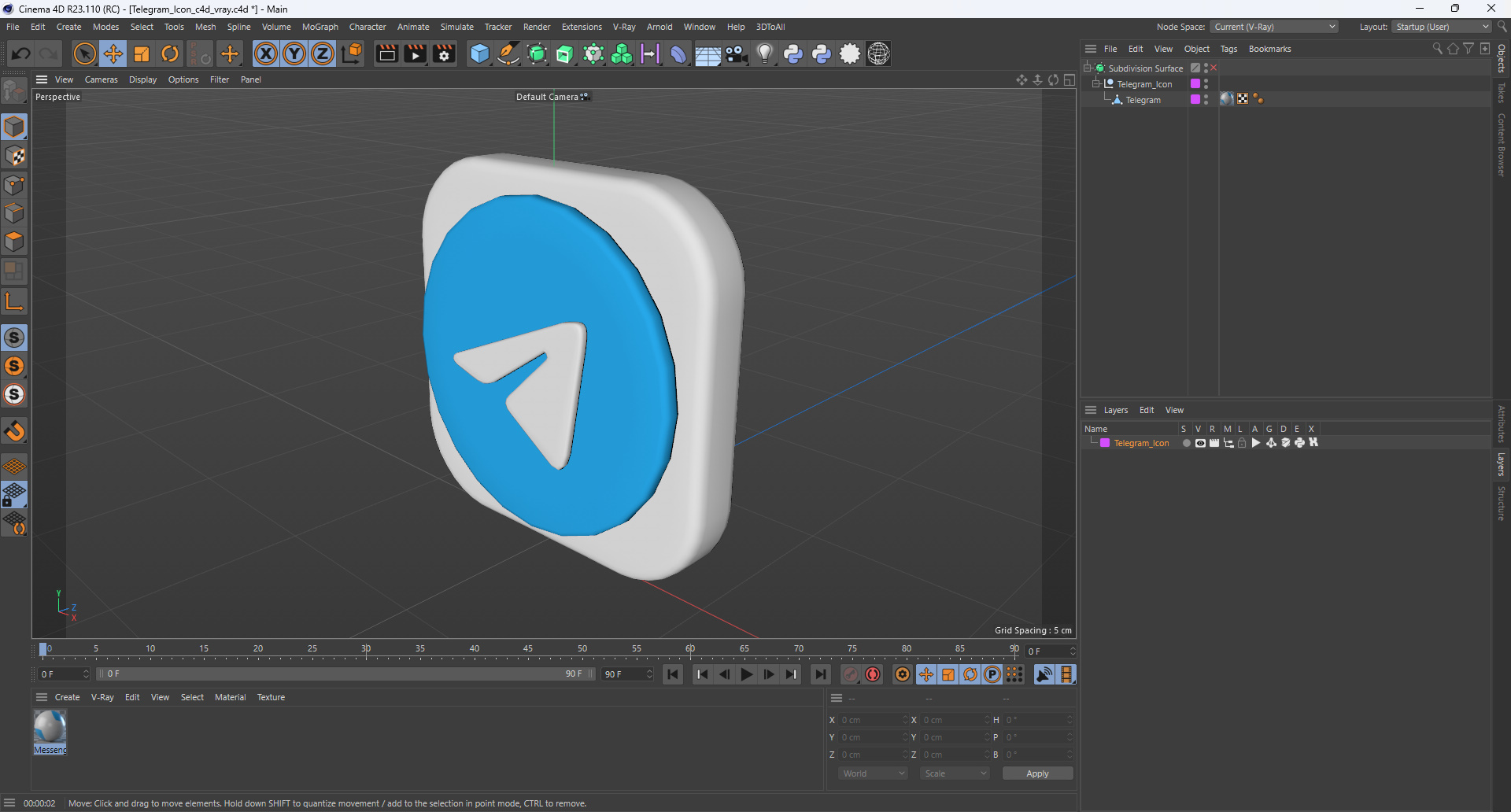Click the first Python script icon
This screenshot has width=1511, height=812.
point(793,54)
